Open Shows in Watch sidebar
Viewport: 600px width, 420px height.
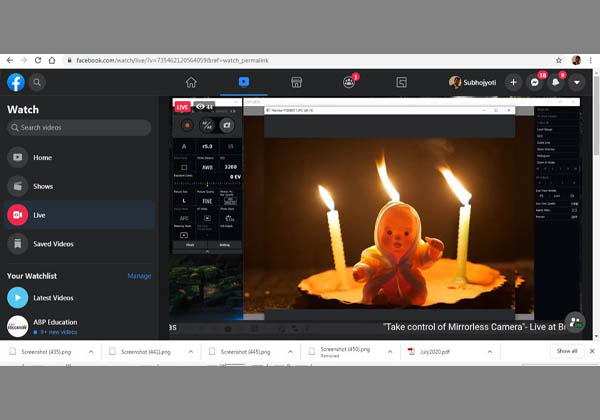pyautogui.click(x=79, y=186)
